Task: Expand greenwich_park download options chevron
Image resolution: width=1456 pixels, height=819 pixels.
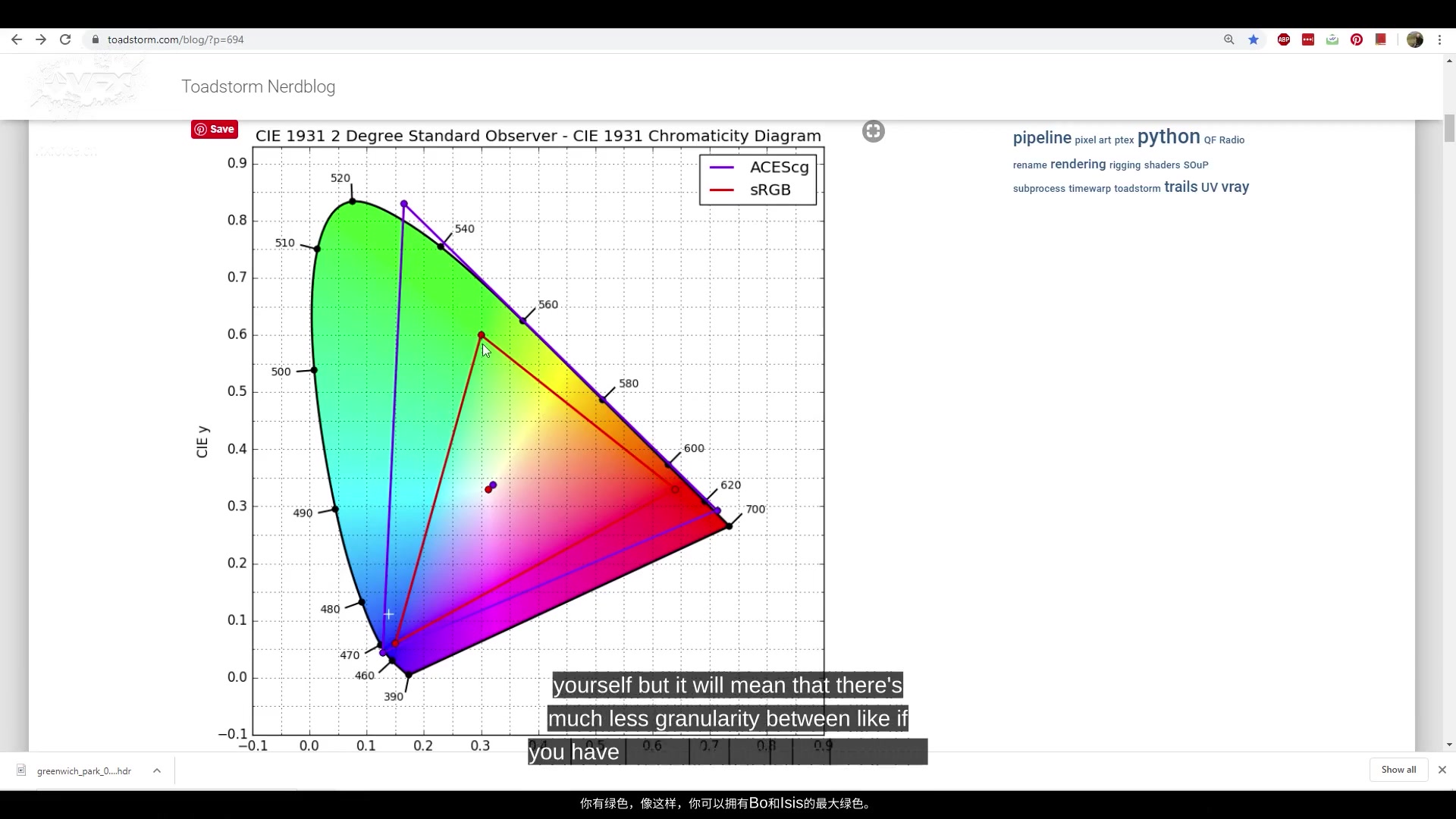Action: click(157, 770)
